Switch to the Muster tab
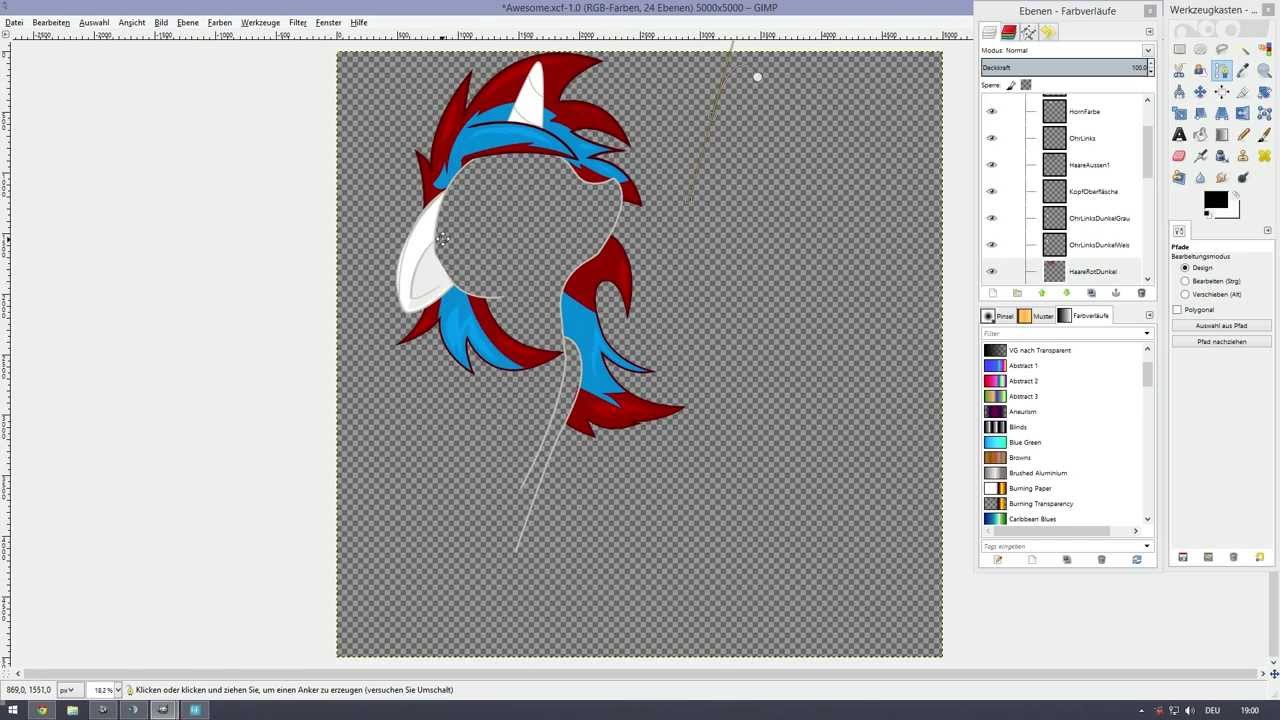Screen dimensions: 1280x720 [x=1035, y=316]
